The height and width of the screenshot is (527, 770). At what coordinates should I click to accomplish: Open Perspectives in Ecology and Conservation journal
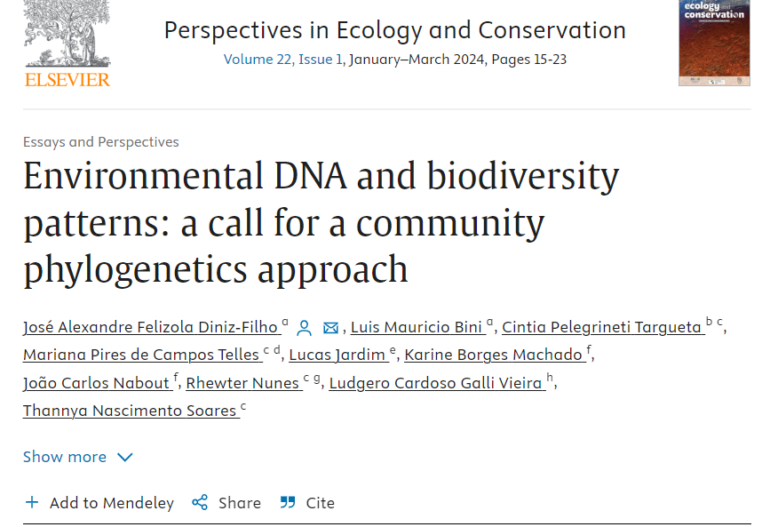pos(395,30)
